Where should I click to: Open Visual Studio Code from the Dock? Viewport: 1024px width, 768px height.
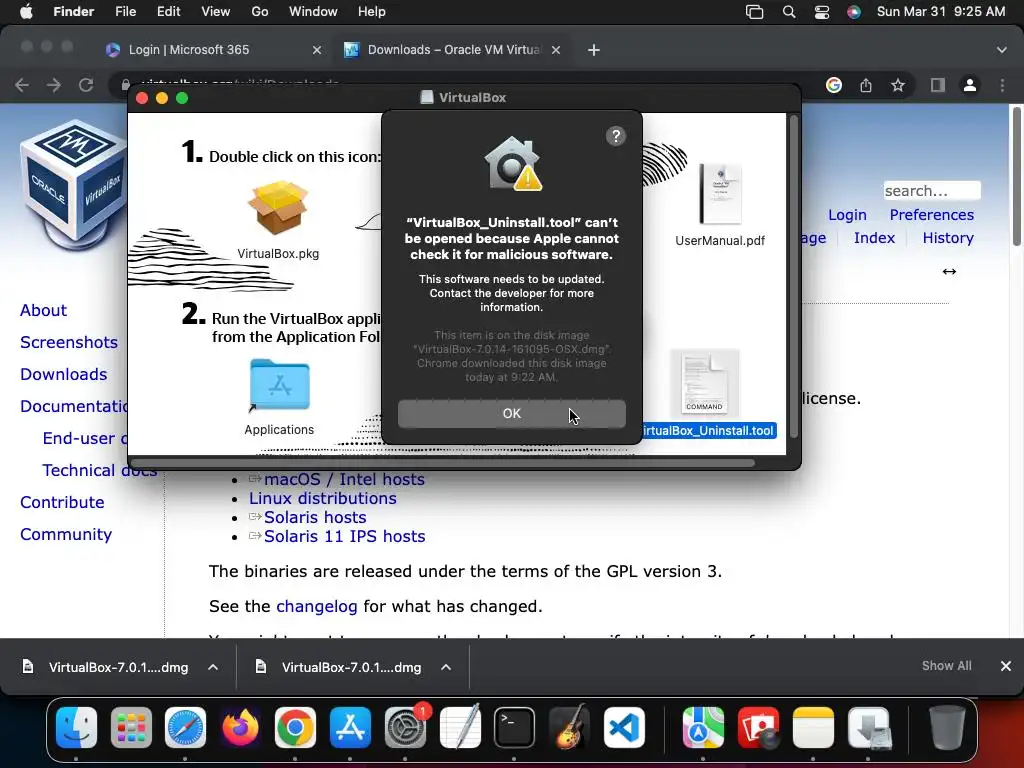tap(624, 728)
